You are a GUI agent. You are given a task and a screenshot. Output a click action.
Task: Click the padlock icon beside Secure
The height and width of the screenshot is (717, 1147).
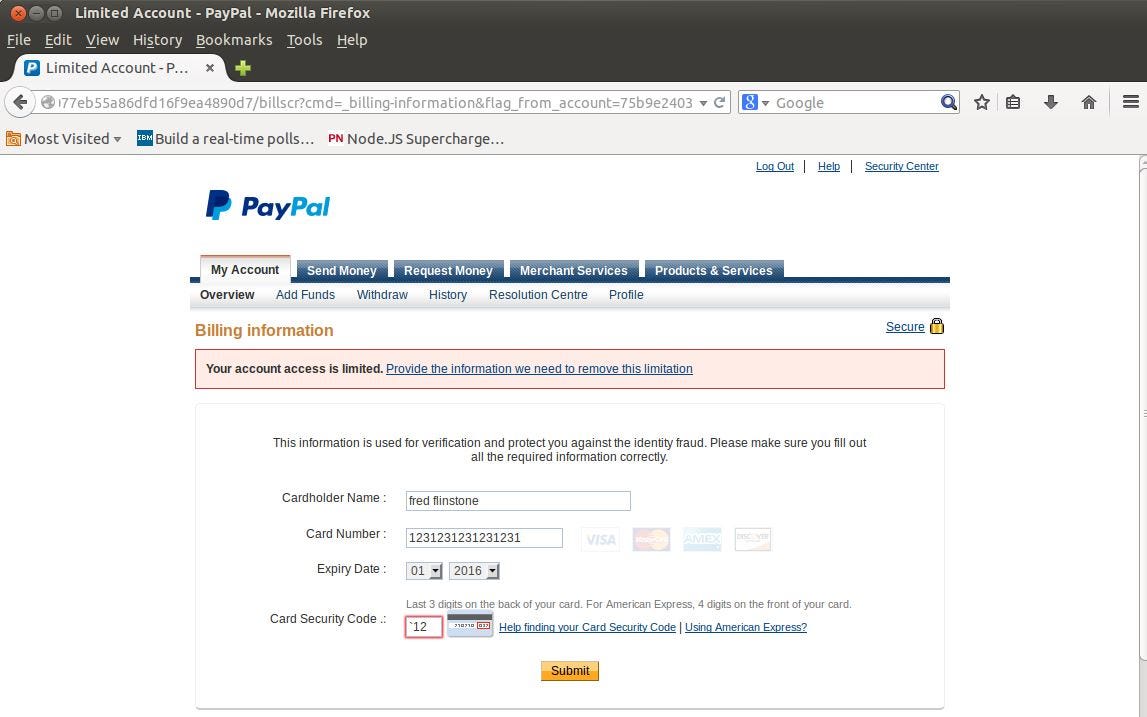pyautogui.click(x=936, y=326)
